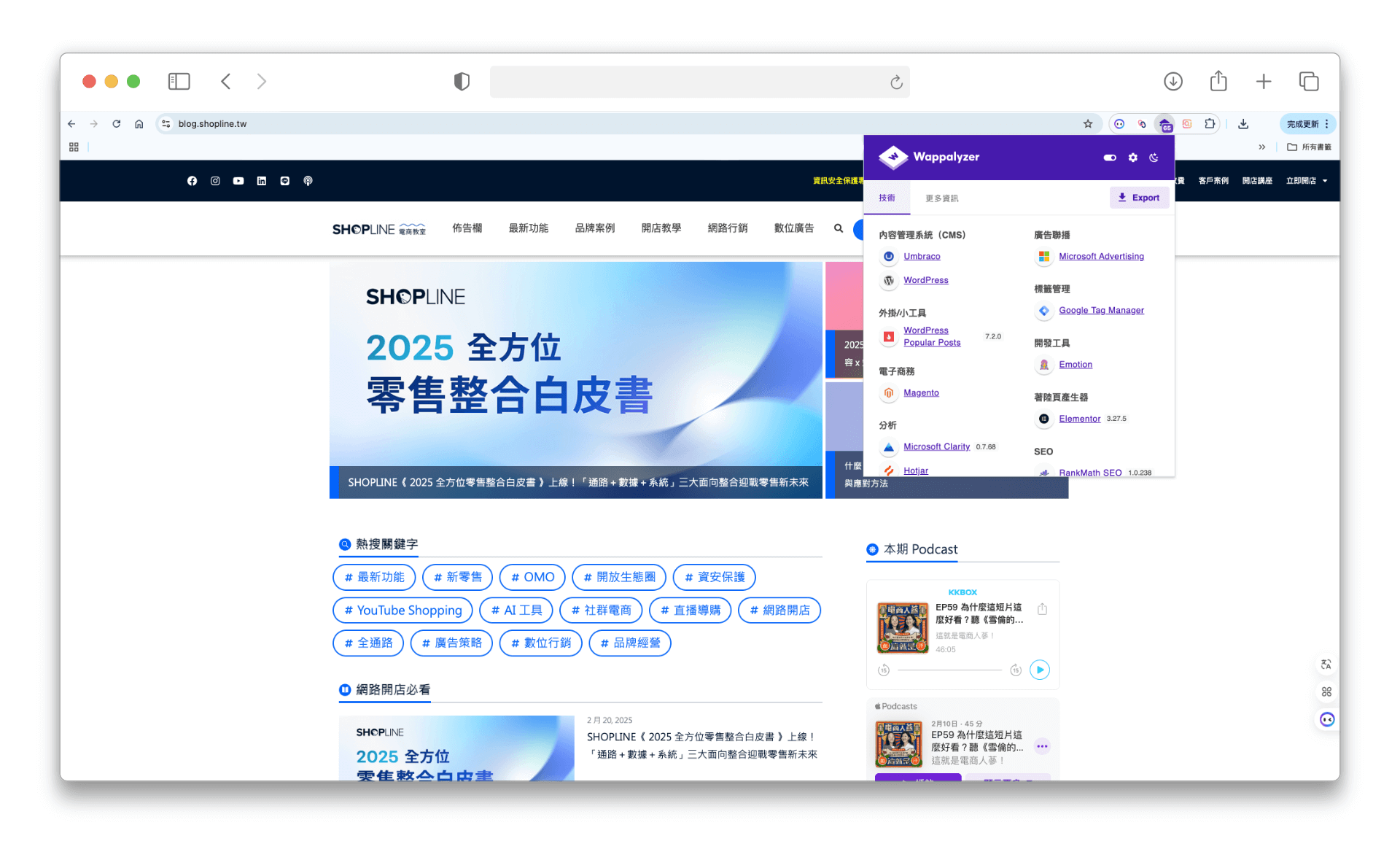Open the Elementor link

click(1079, 419)
